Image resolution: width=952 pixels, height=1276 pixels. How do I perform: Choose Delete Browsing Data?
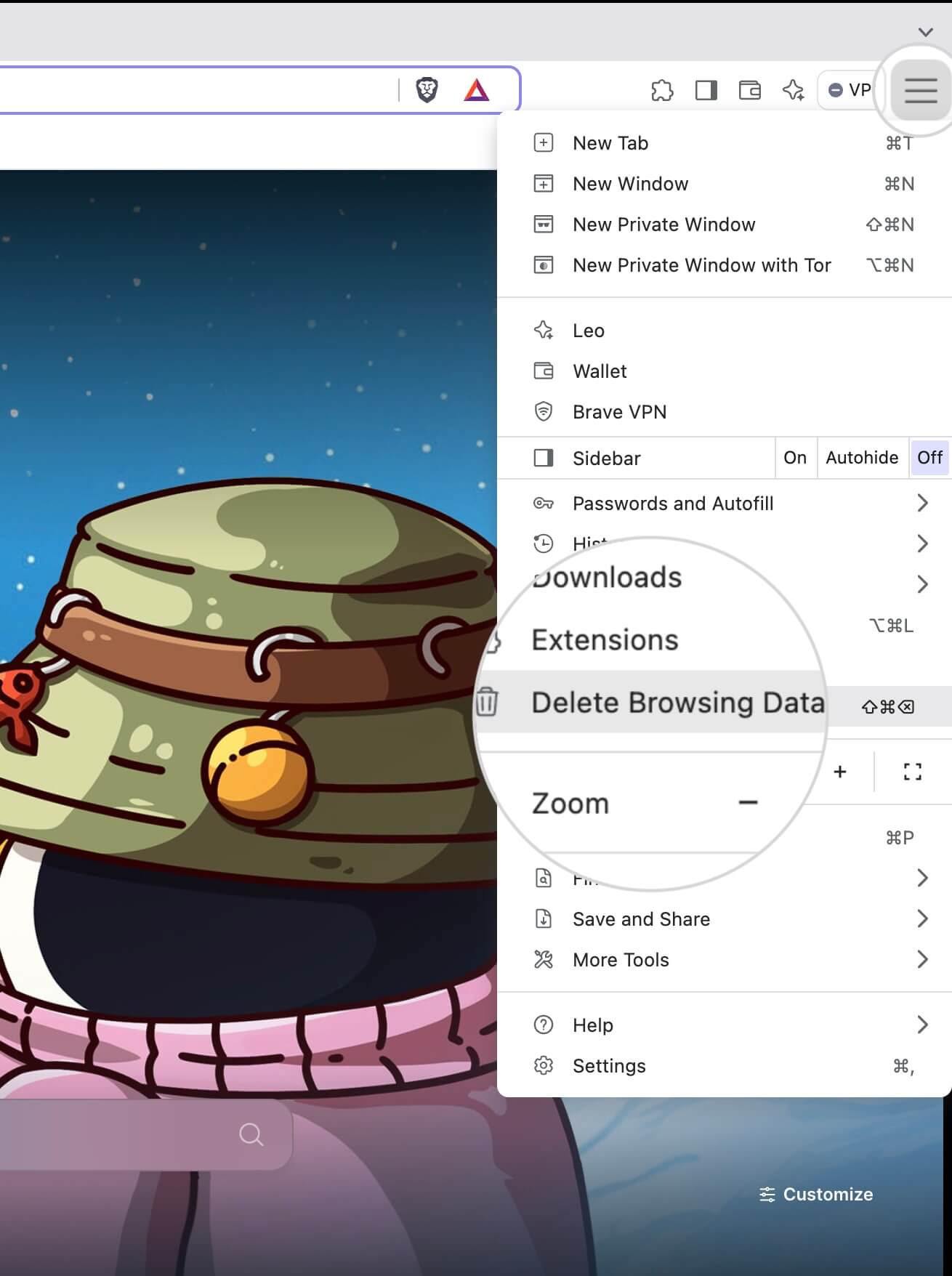tap(677, 703)
